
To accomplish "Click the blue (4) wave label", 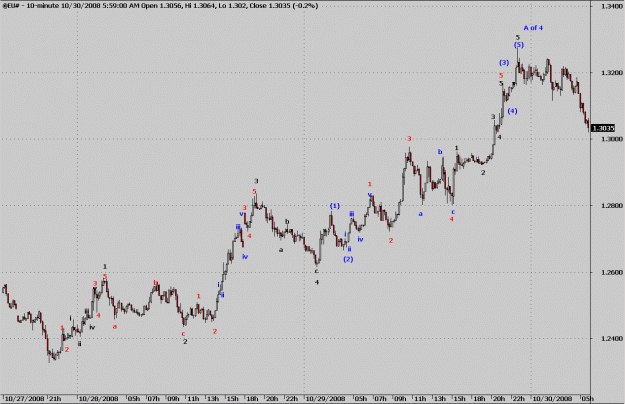I will (512, 111).
